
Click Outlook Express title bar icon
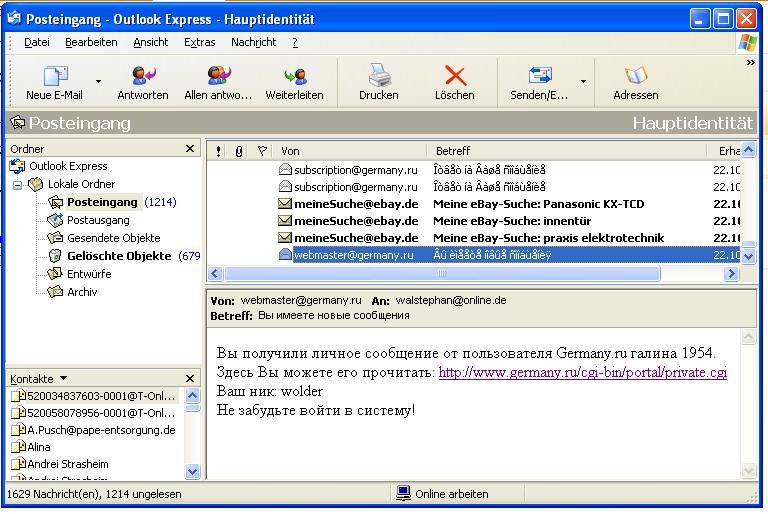click(x=15, y=19)
